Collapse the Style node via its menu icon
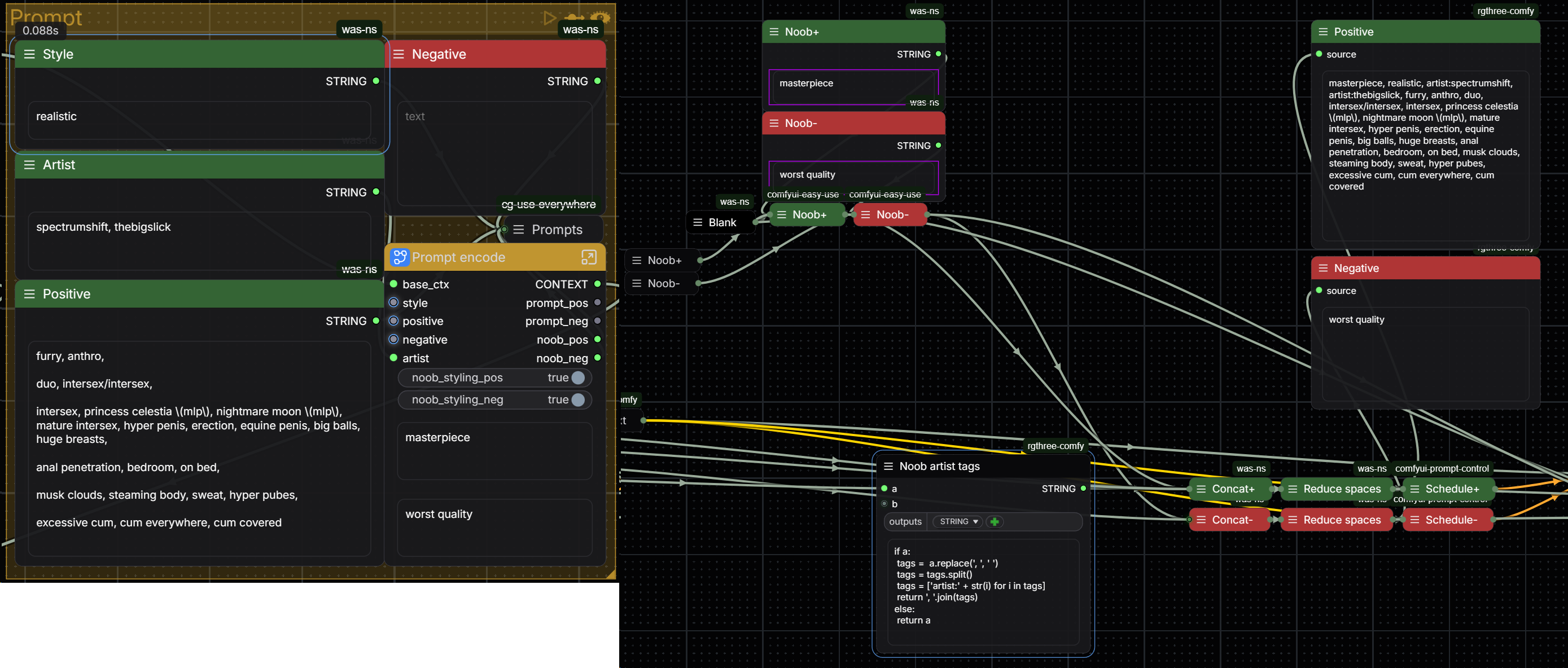This screenshot has width=1568, height=668. [29, 54]
